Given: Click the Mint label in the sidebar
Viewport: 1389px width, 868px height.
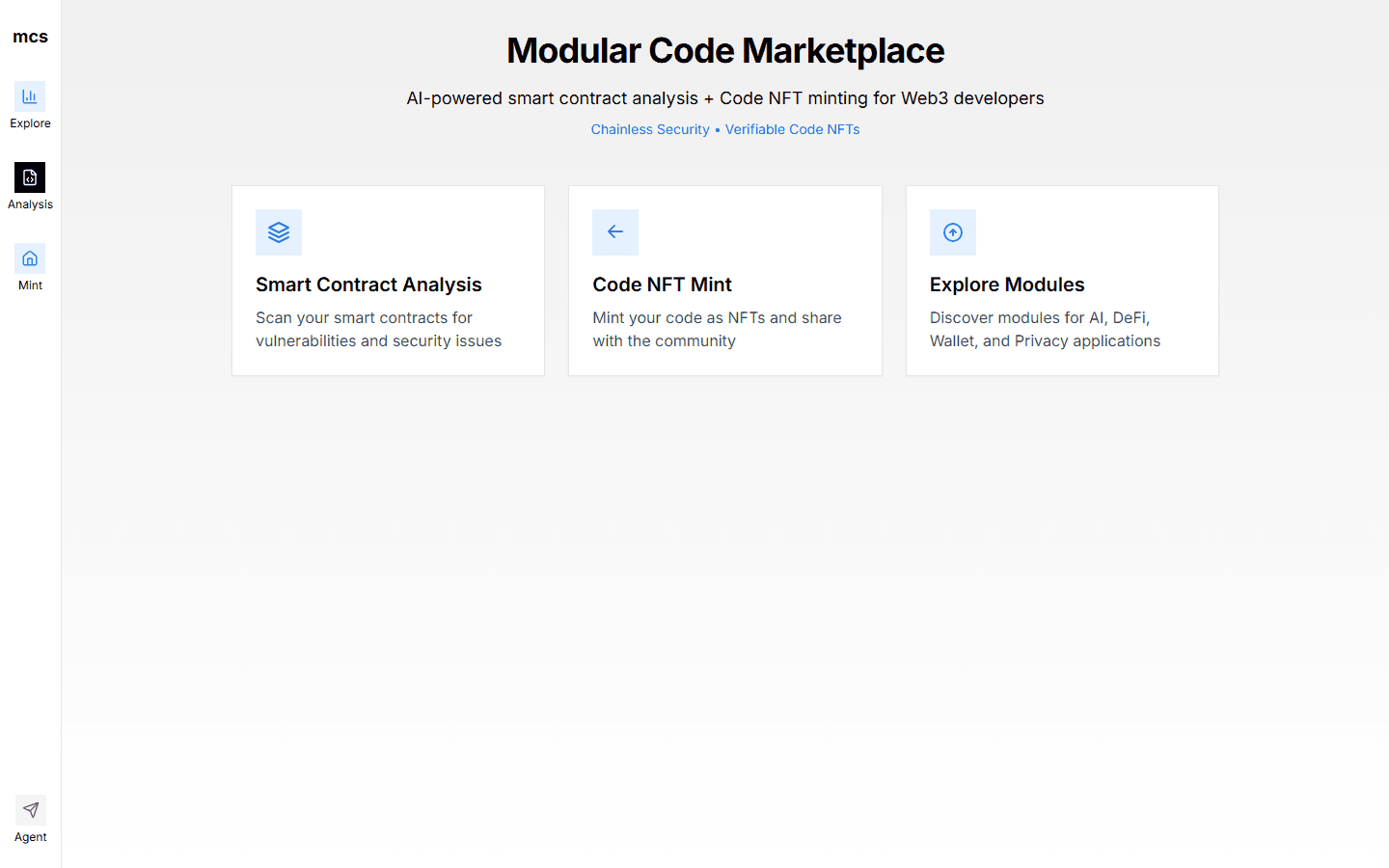Looking at the screenshot, I should click(30, 285).
